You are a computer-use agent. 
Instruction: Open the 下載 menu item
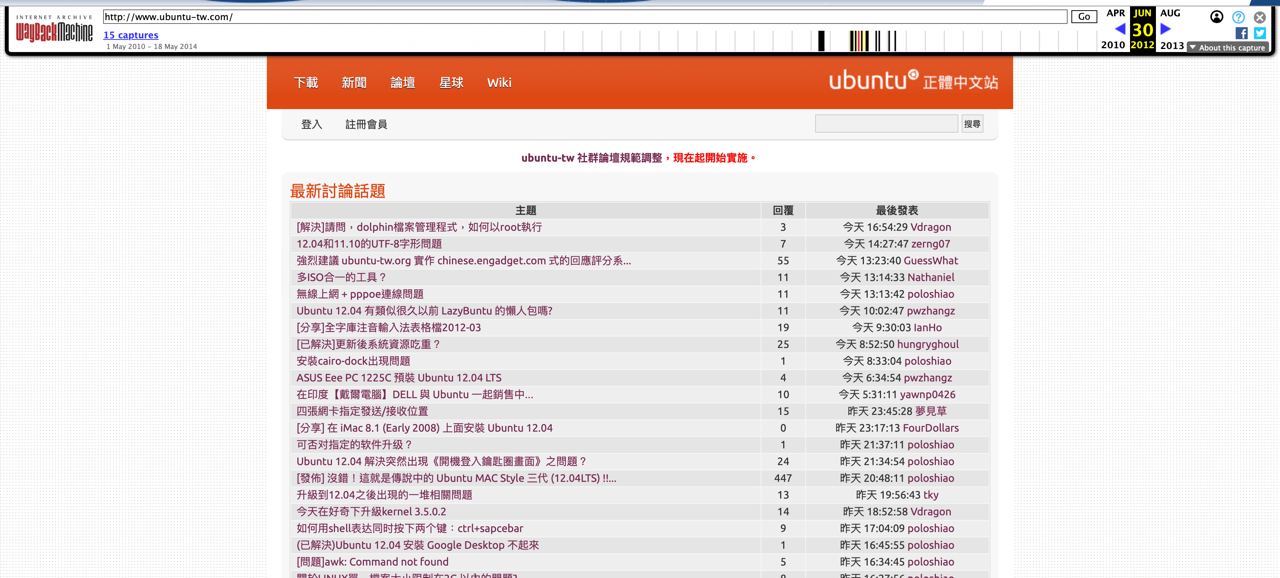click(x=306, y=82)
